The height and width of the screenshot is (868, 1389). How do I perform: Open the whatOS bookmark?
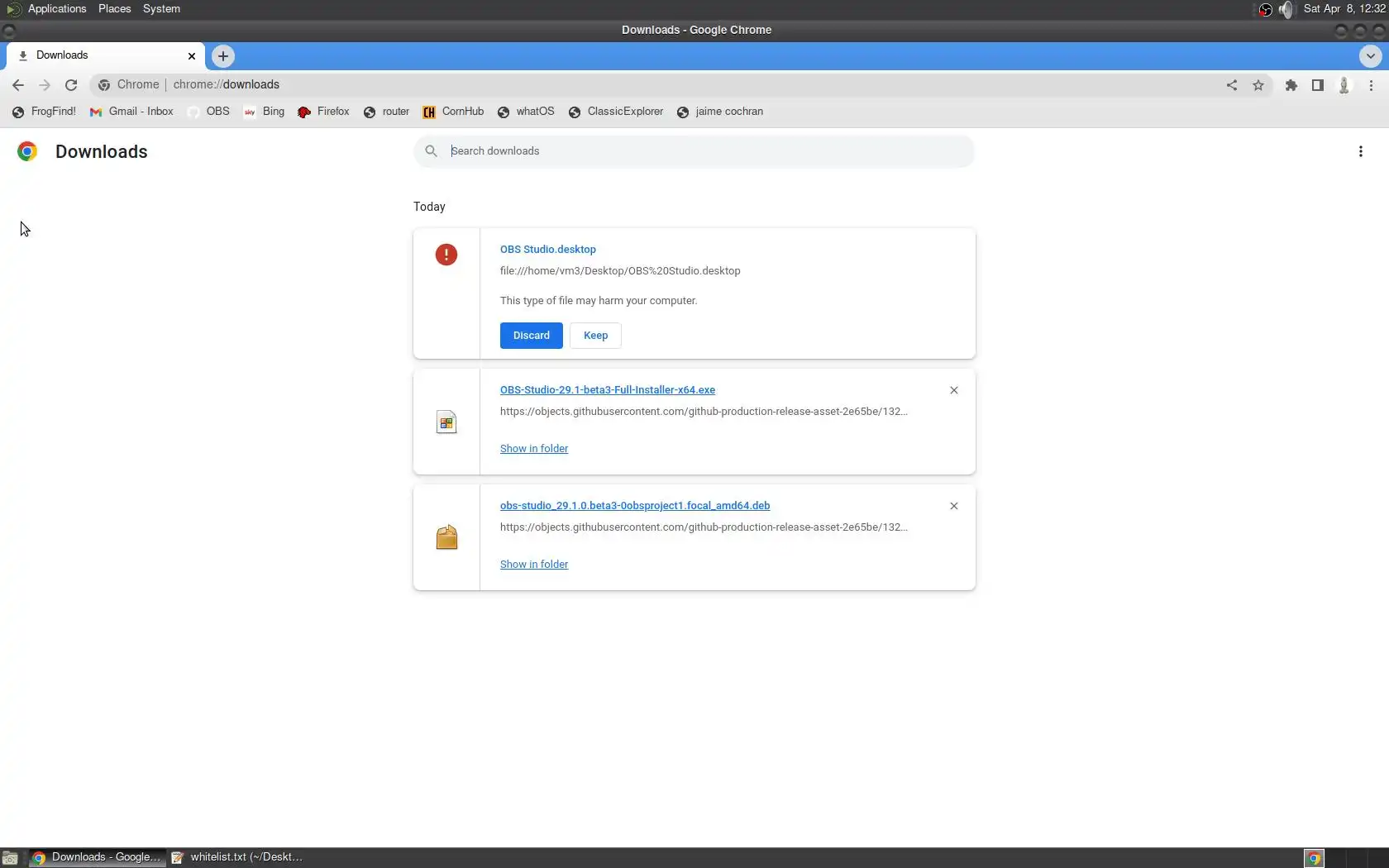coord(527,112)
